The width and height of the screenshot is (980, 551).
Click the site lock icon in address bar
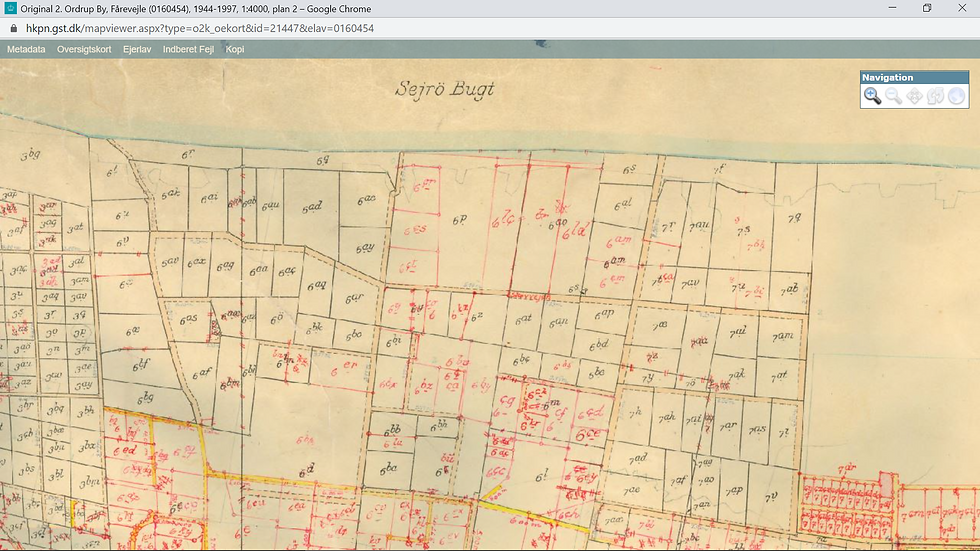14,28
